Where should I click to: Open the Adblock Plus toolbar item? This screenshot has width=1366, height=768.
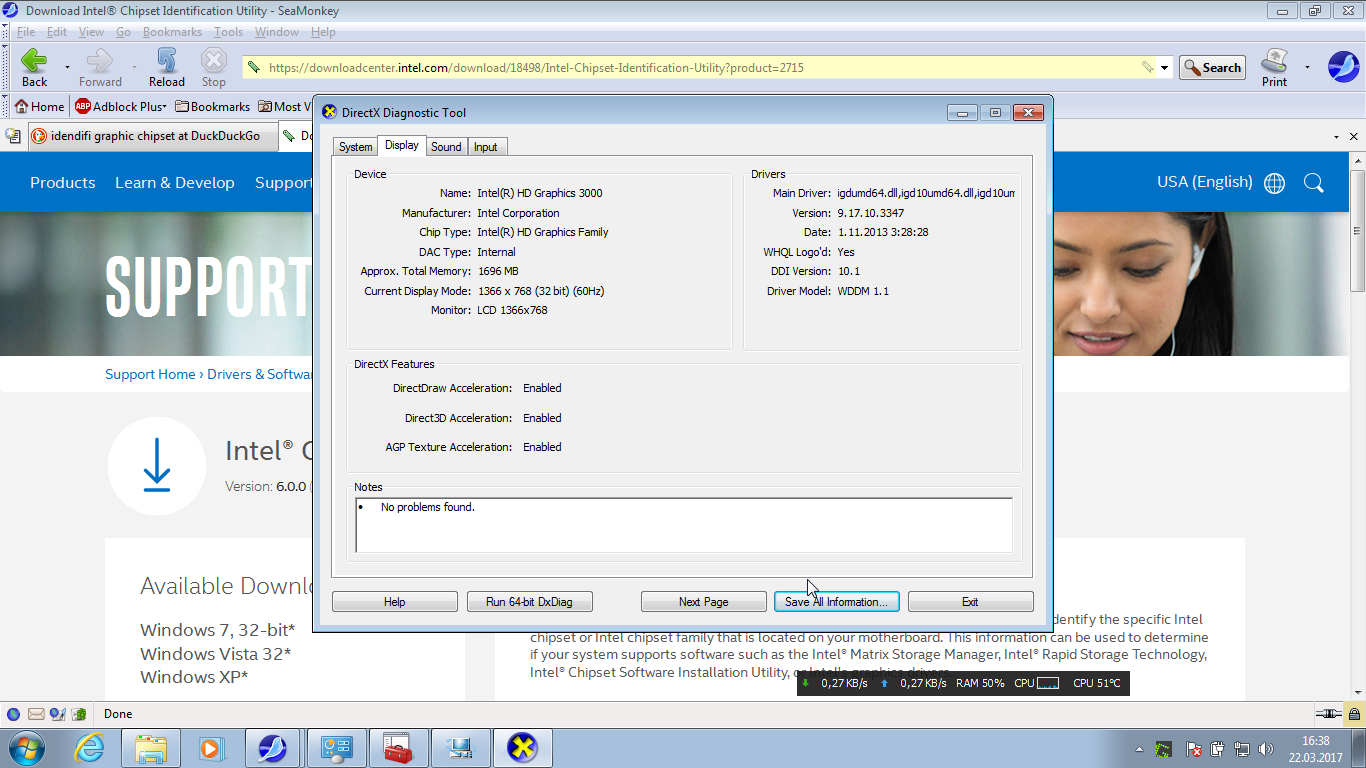120,107
